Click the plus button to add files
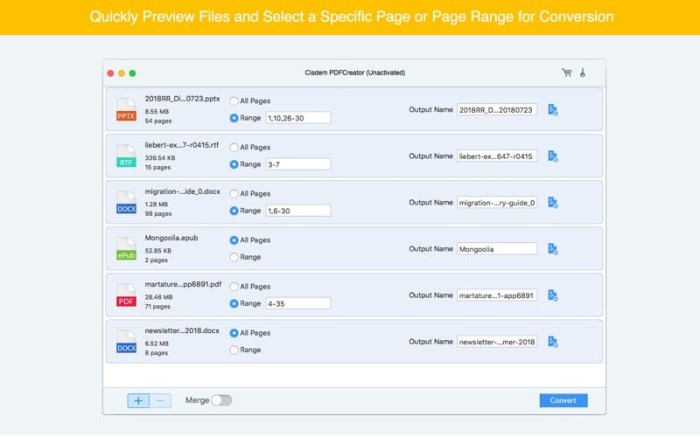The height and width of the screenshot is (437, 700). [138, 400]
